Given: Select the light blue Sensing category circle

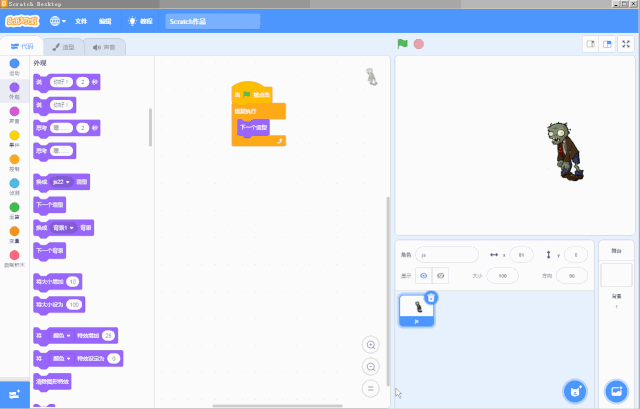Looking at the screenshot, I should pyautogui.click(x=14, y=183).
